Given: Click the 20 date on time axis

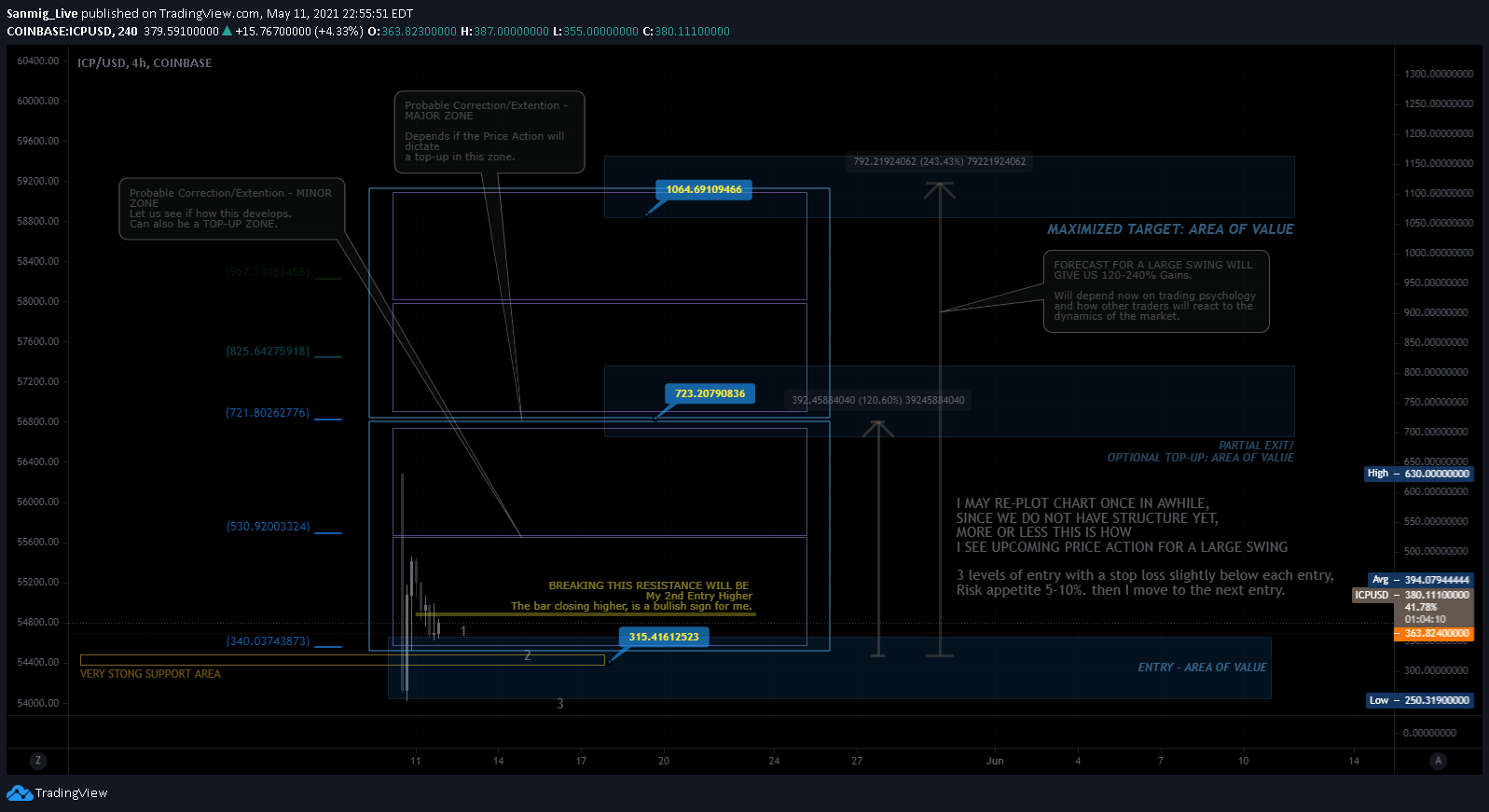Looking at the screenshot, I should (x=664, y=761).
